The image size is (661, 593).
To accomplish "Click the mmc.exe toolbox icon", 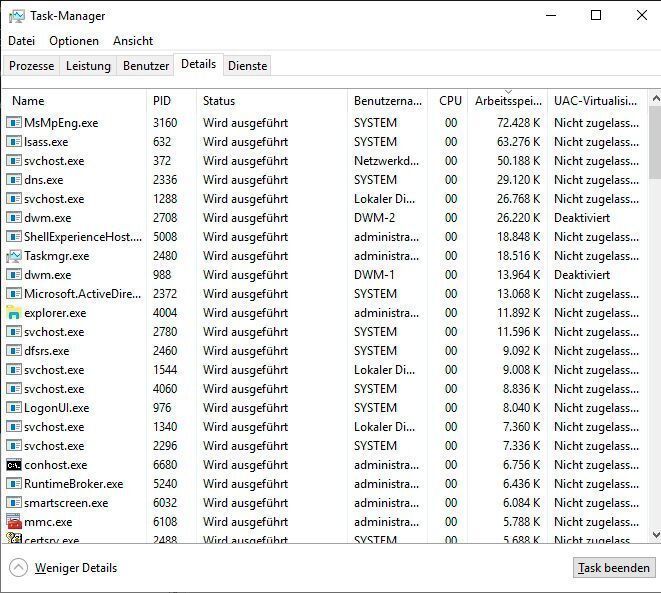I will [x=13, y=522].
